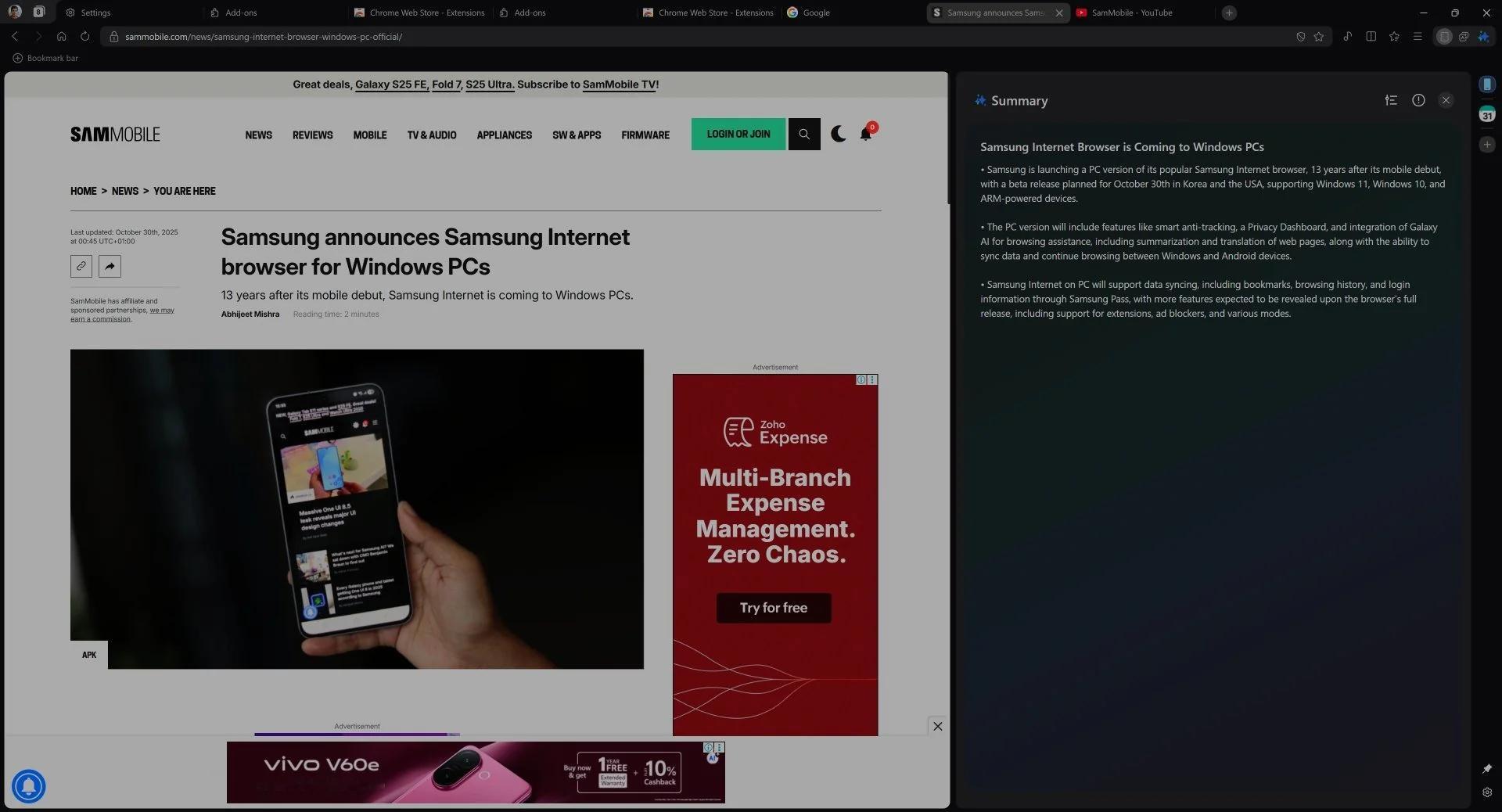
Task: Copy the article link with the link icon
Action: point(81,267)
